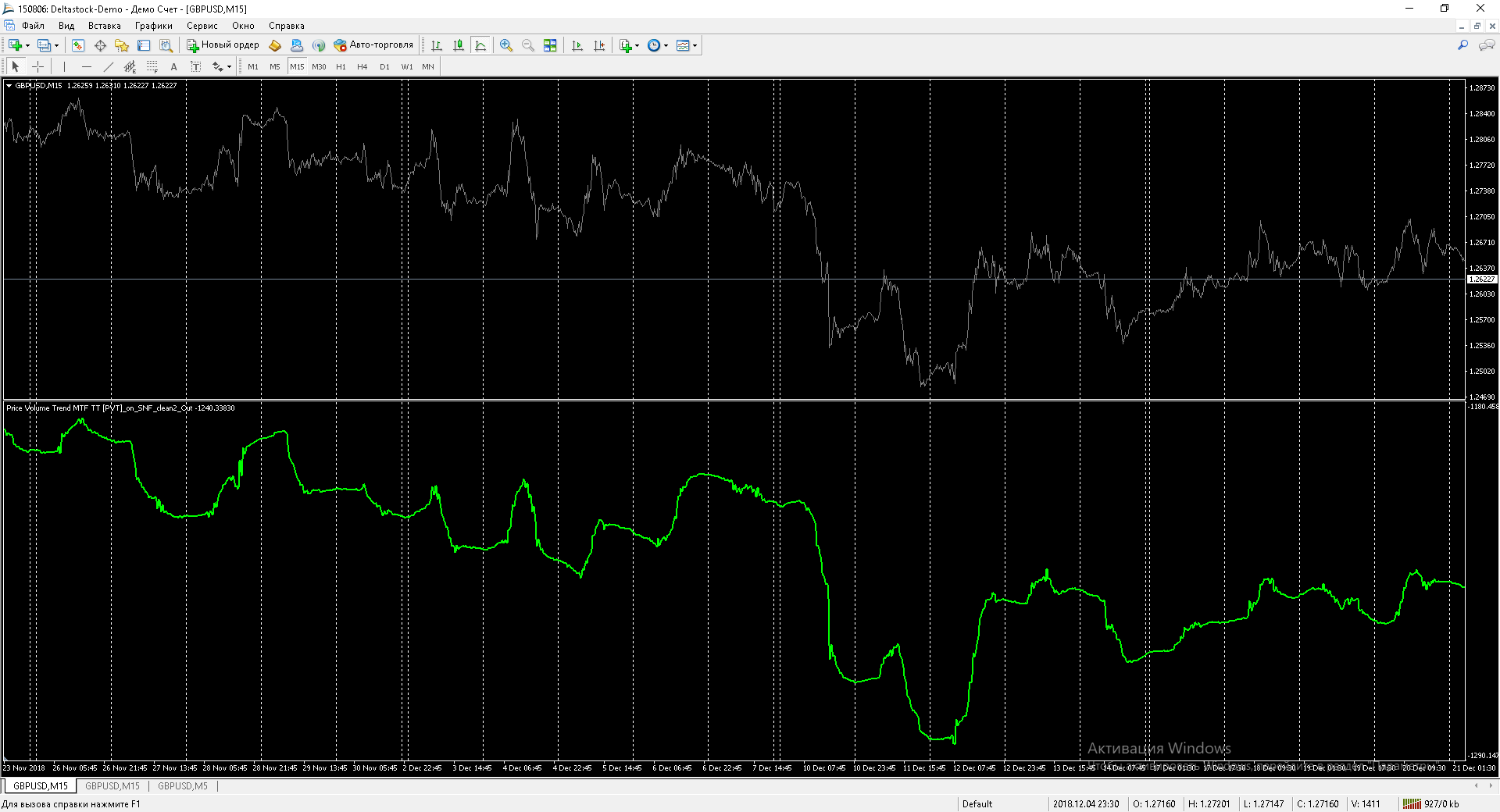The width and height of the screenshot is (1500, 812).
Task: Click the Profiles icon
Action: click(x=44, y=45)
